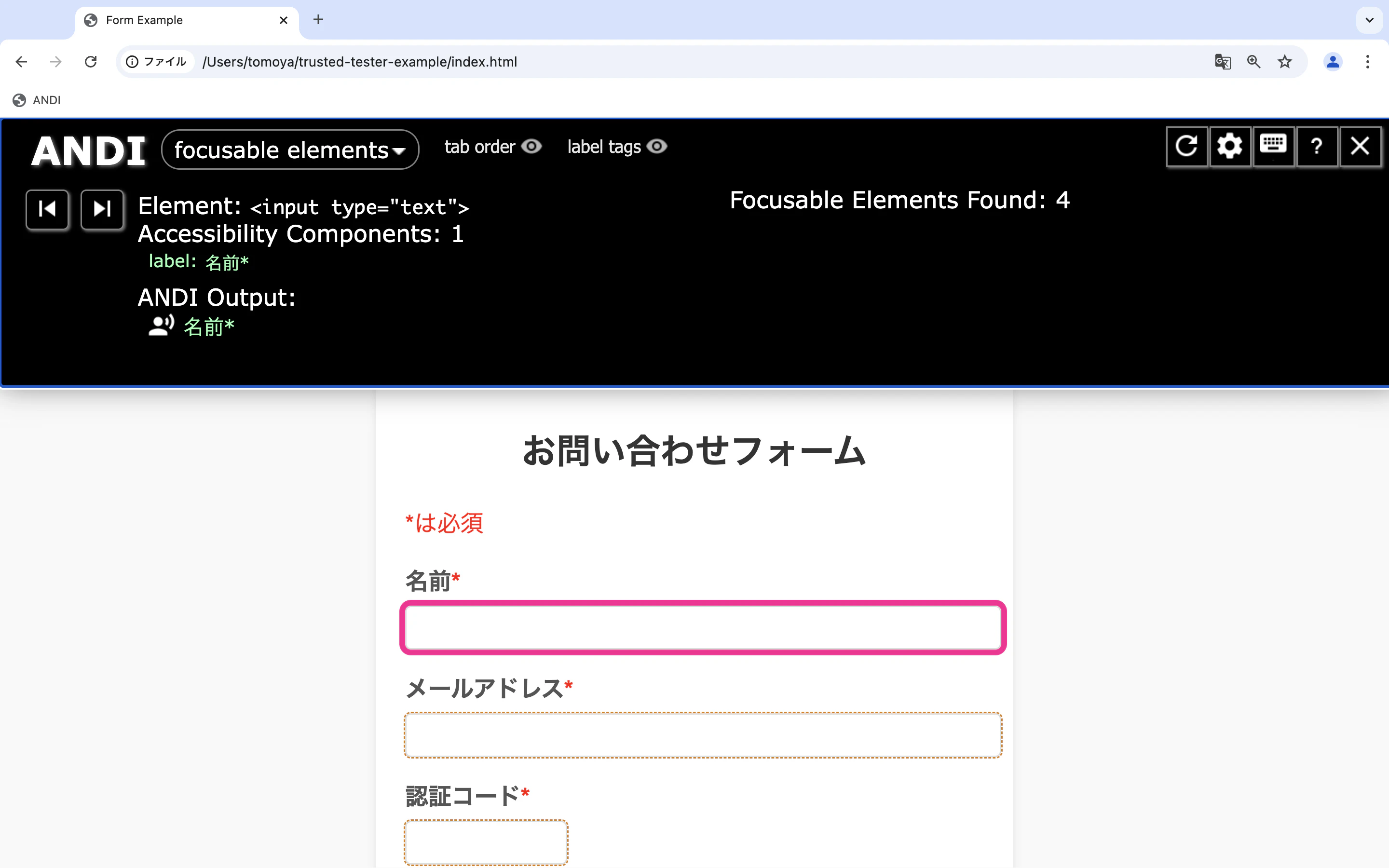Open the browser profile icon
The width and height of the screenshot is (1389, 868).
click(x=1333, y=61)
